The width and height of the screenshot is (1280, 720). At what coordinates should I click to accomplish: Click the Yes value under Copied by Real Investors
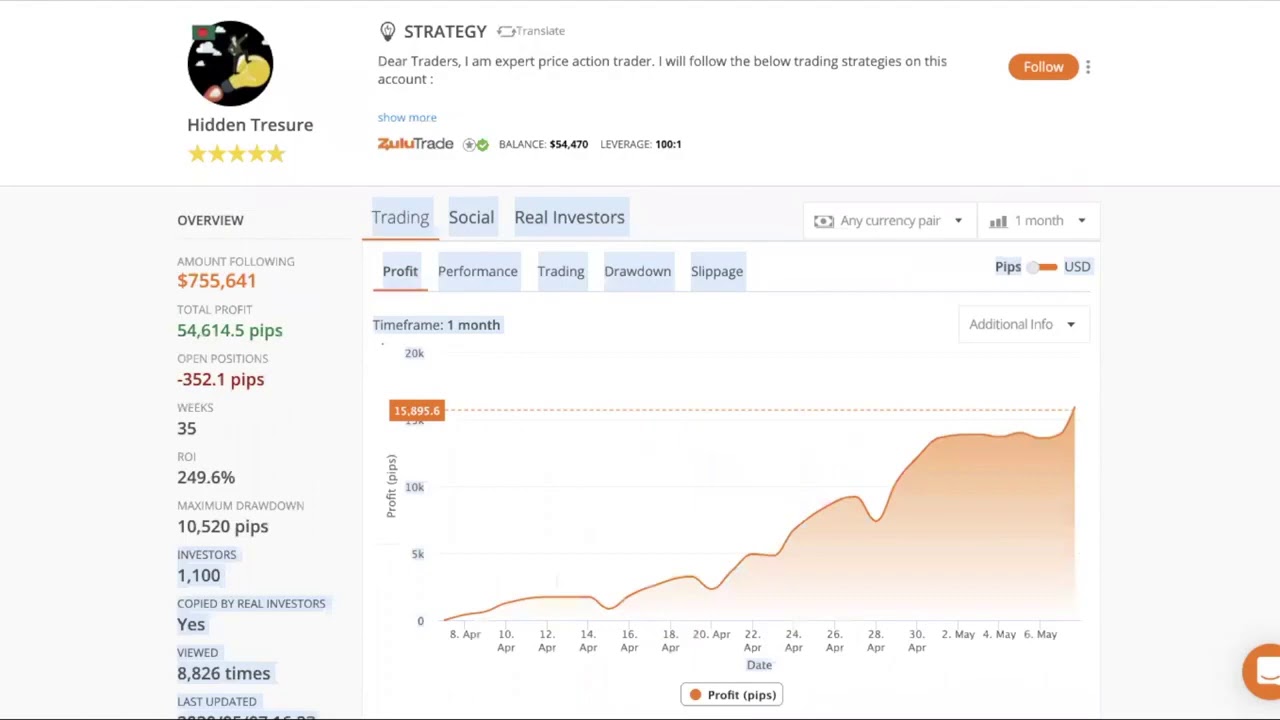click(x=191, y=624)
